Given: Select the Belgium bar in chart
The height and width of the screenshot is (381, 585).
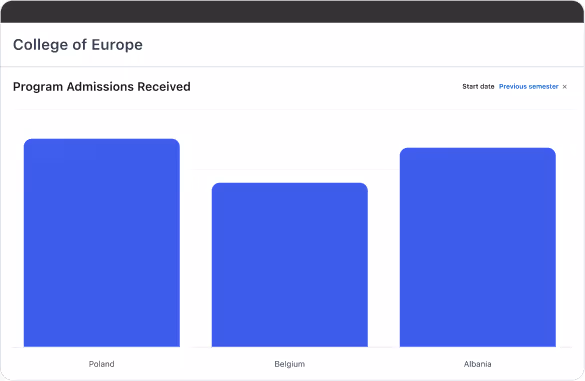Looking at the screenshot, I should (290, 265).
